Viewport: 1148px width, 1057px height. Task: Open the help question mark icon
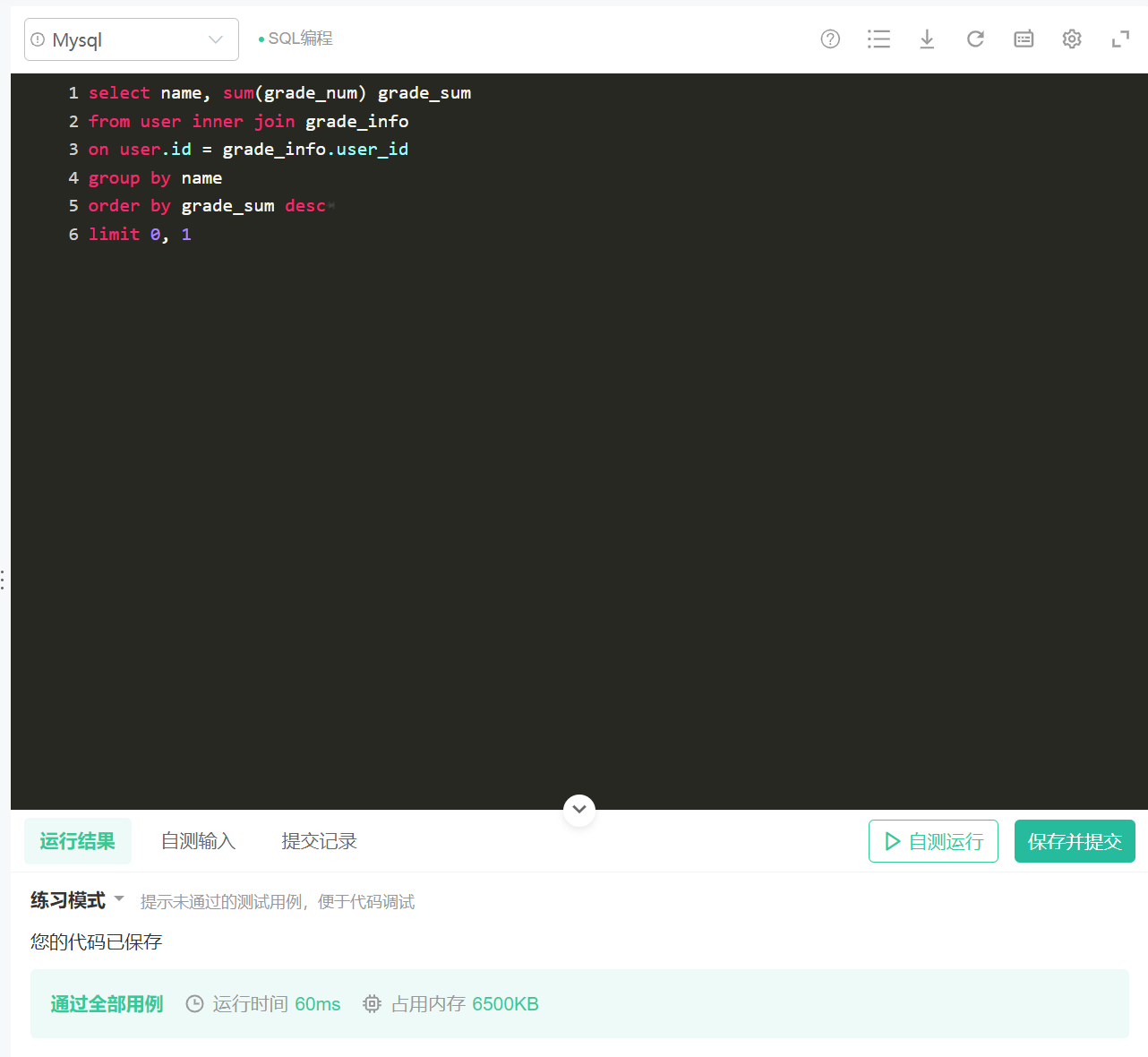point(830,39)
